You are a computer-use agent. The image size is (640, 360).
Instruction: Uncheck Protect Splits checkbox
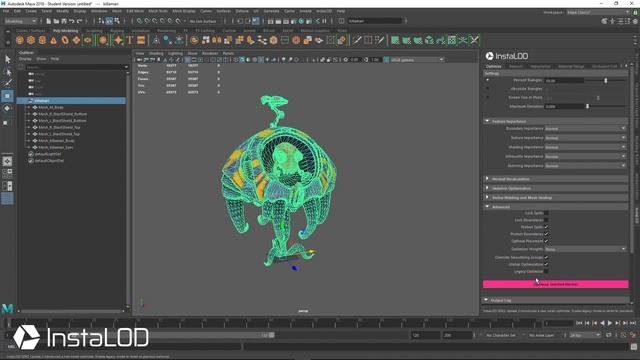tap(546, 227)
